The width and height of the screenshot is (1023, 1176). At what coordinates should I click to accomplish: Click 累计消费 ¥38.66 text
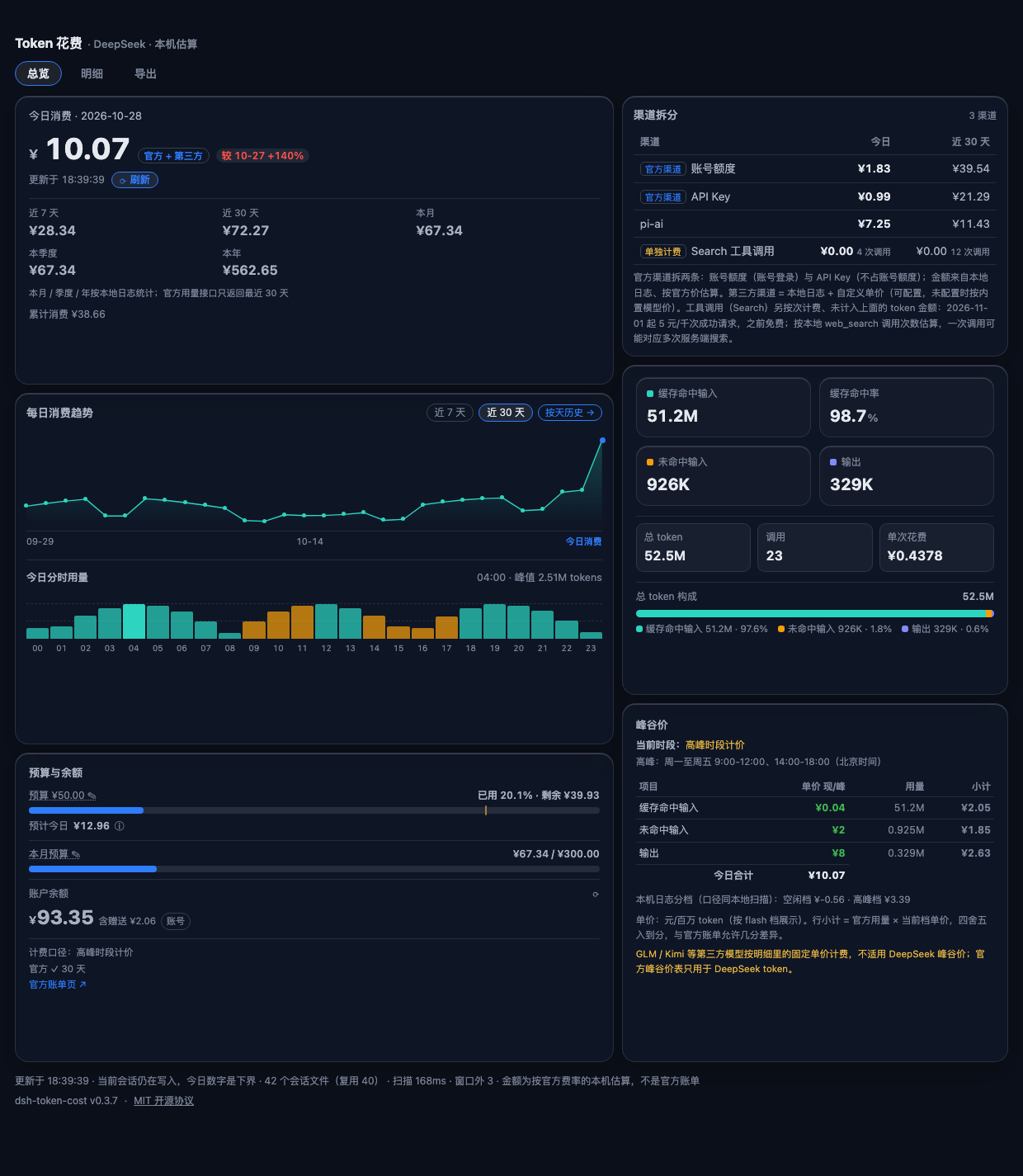67,314
